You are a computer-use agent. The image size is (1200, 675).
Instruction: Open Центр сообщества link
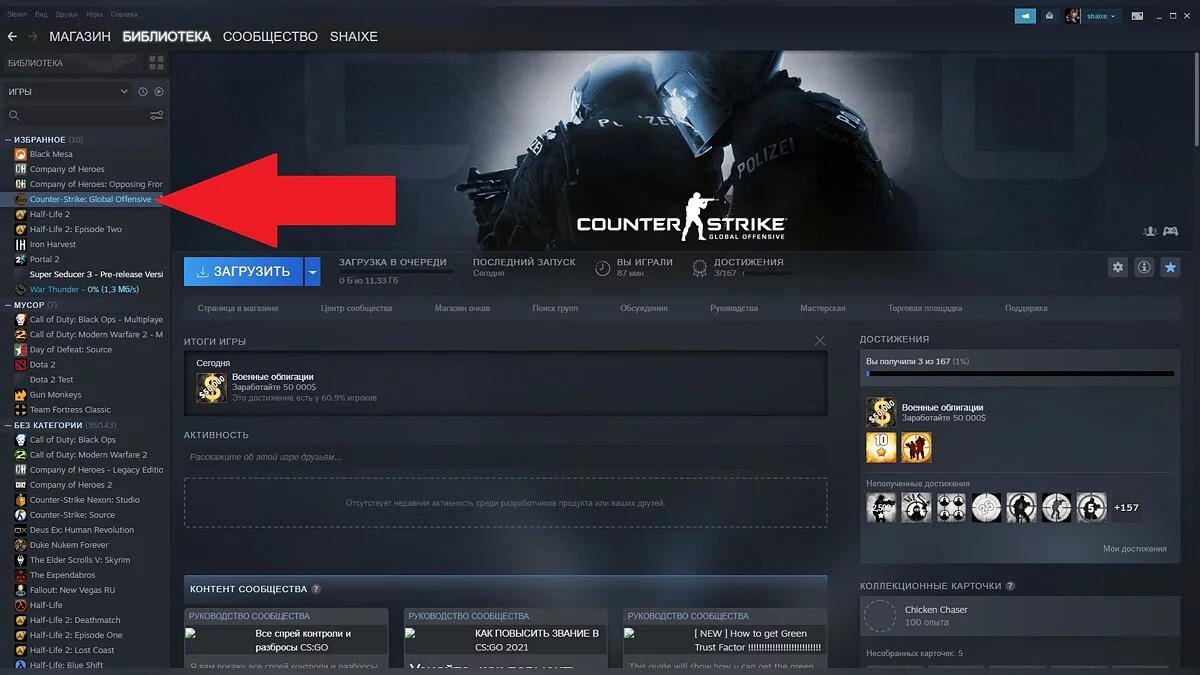point(357,308)
